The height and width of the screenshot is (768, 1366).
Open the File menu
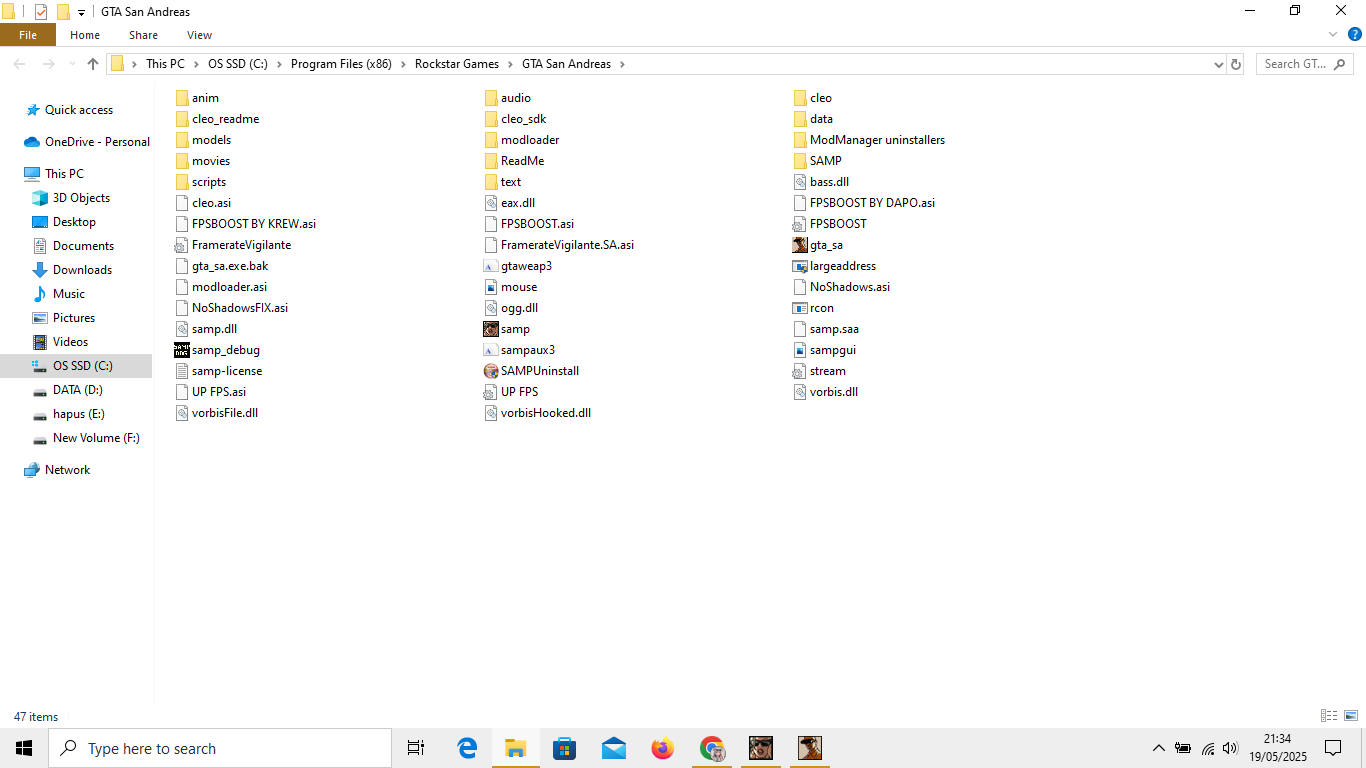28,35
